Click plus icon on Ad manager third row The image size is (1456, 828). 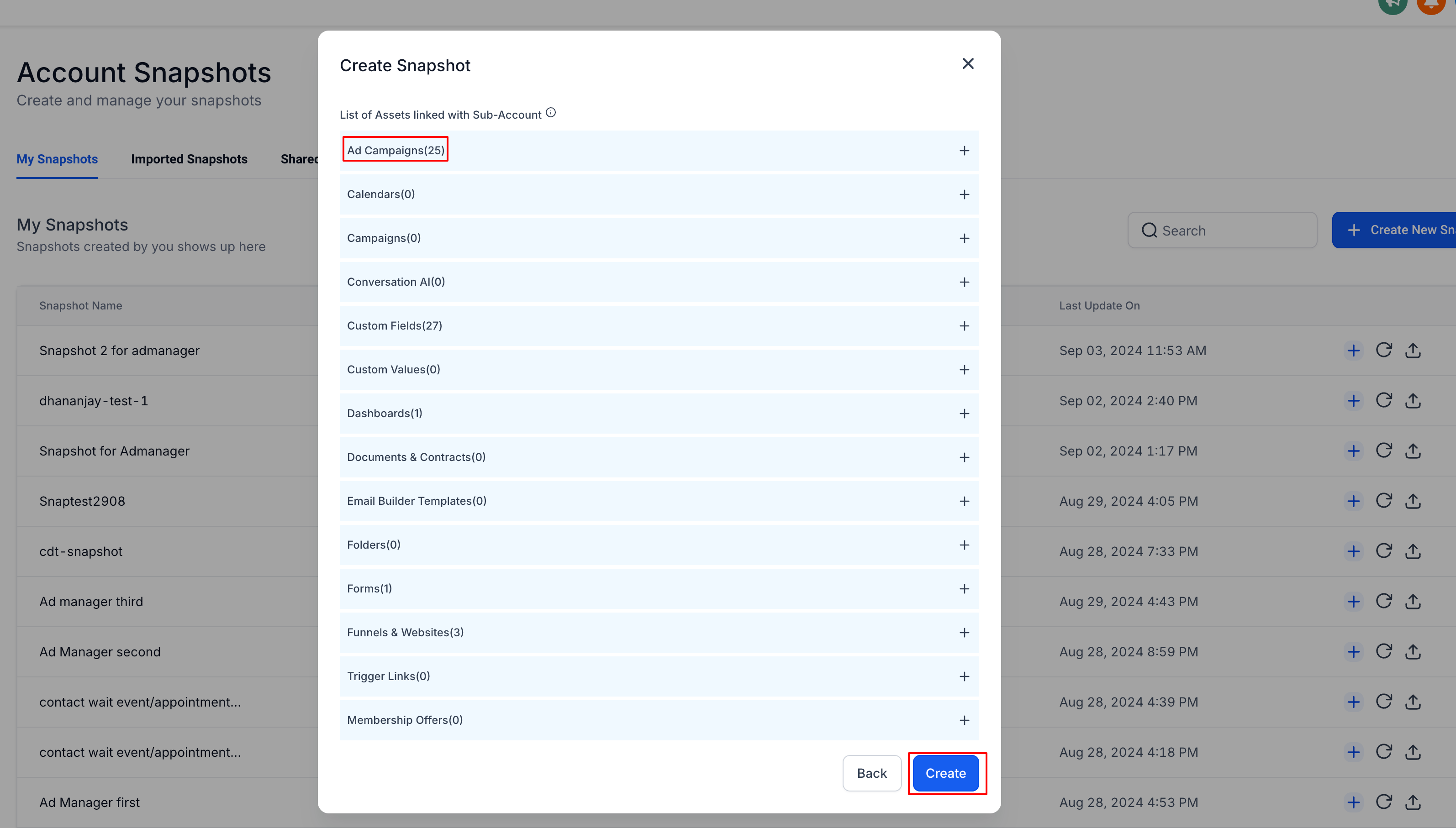click(1353, 602)
